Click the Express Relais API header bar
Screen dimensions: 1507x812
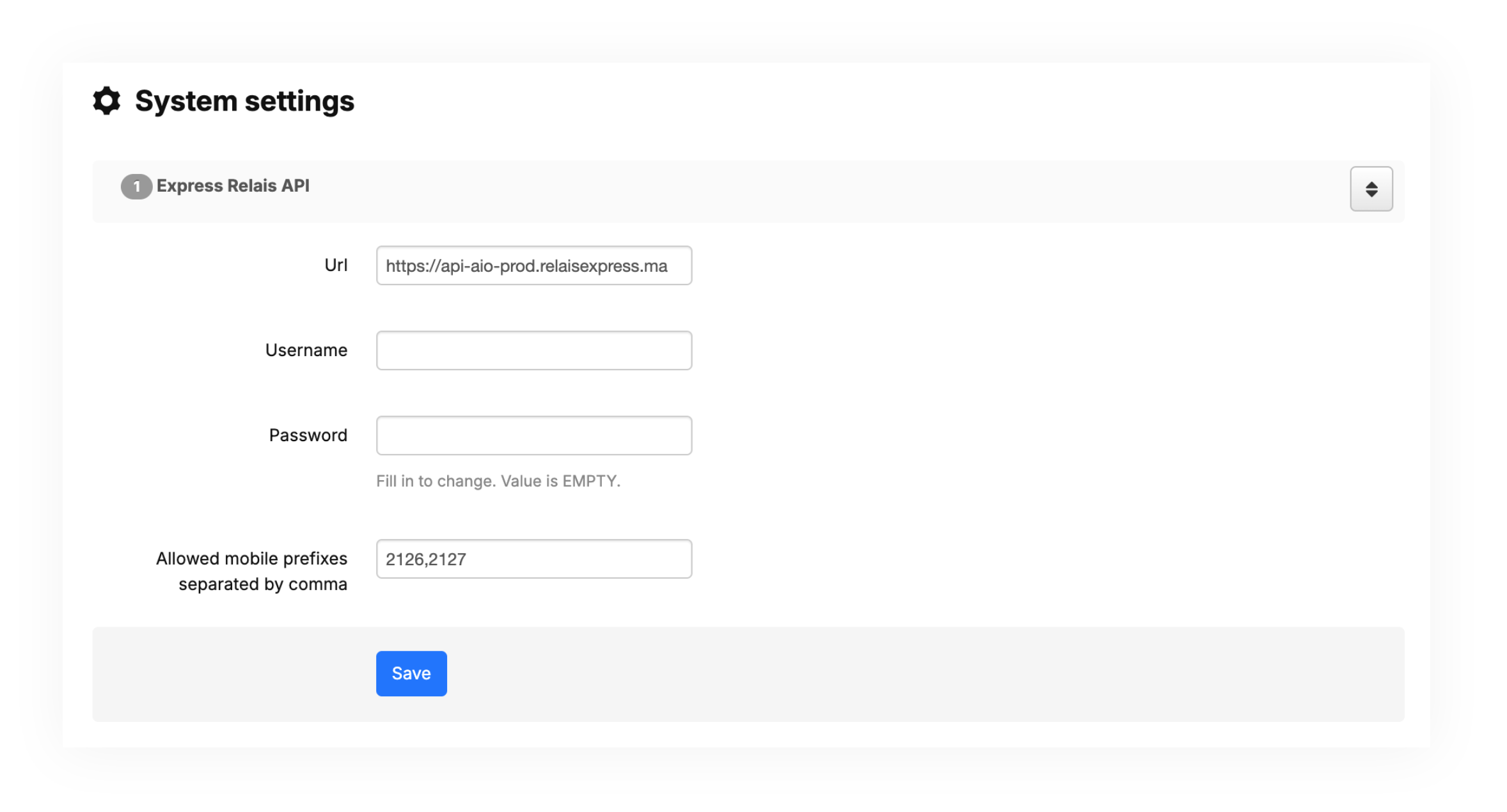[768, 191]
